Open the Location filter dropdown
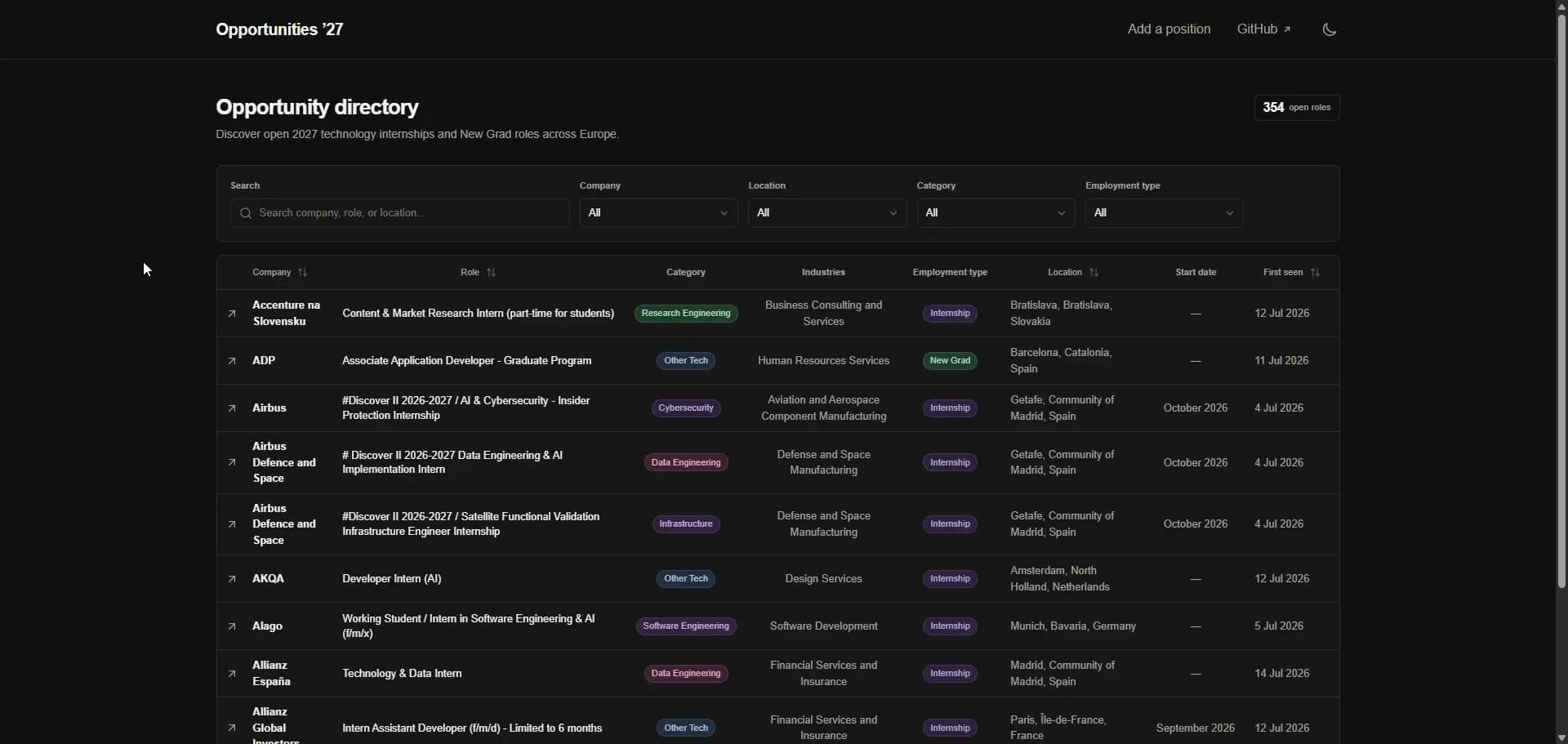This screenshot has height=744, width=1568. [x=827, y=213]
